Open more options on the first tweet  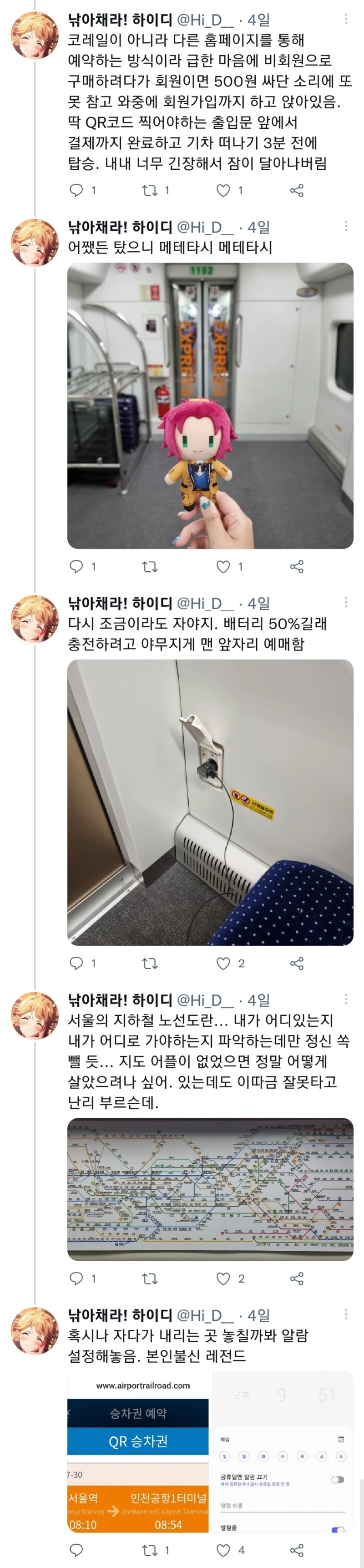click(x=346, y=20)
